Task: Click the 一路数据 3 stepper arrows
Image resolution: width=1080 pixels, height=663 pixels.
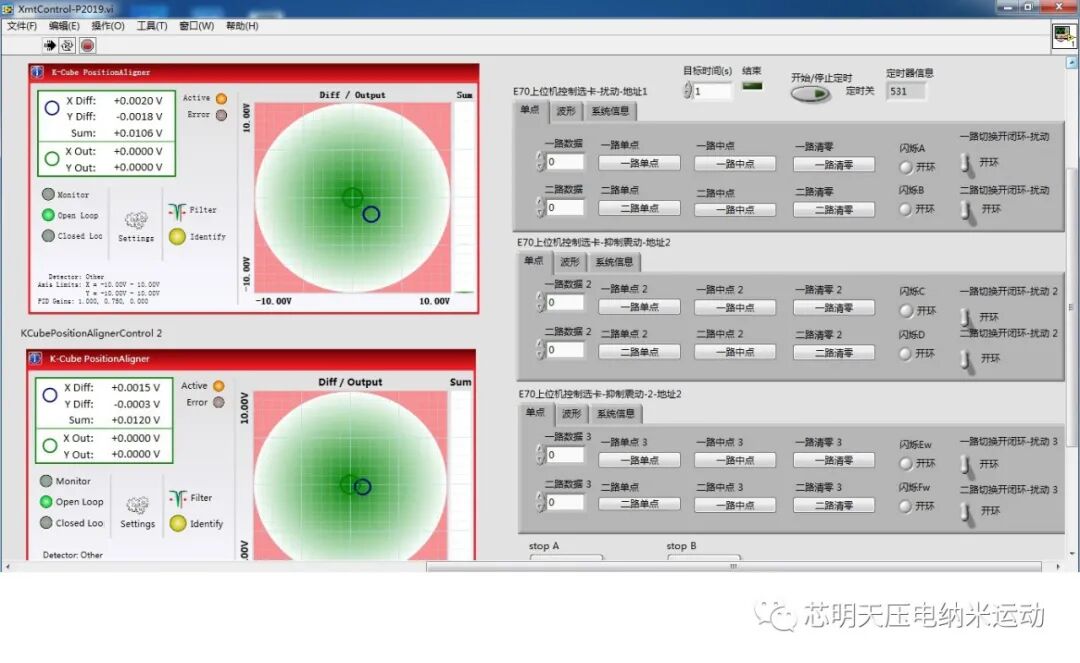Action: pyautogui.click(x=540, y=454)
